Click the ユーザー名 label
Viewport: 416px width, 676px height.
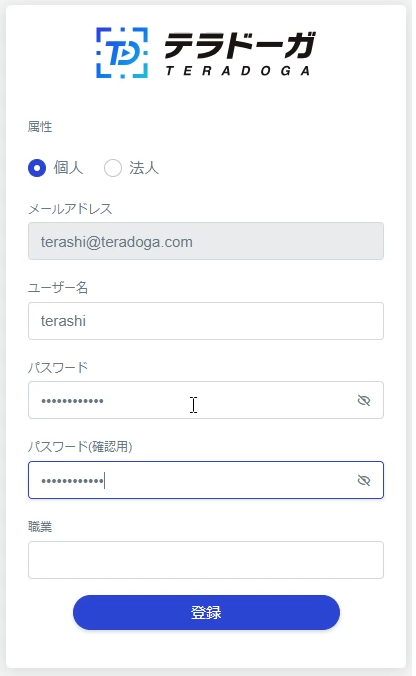(x=58, y=288)
